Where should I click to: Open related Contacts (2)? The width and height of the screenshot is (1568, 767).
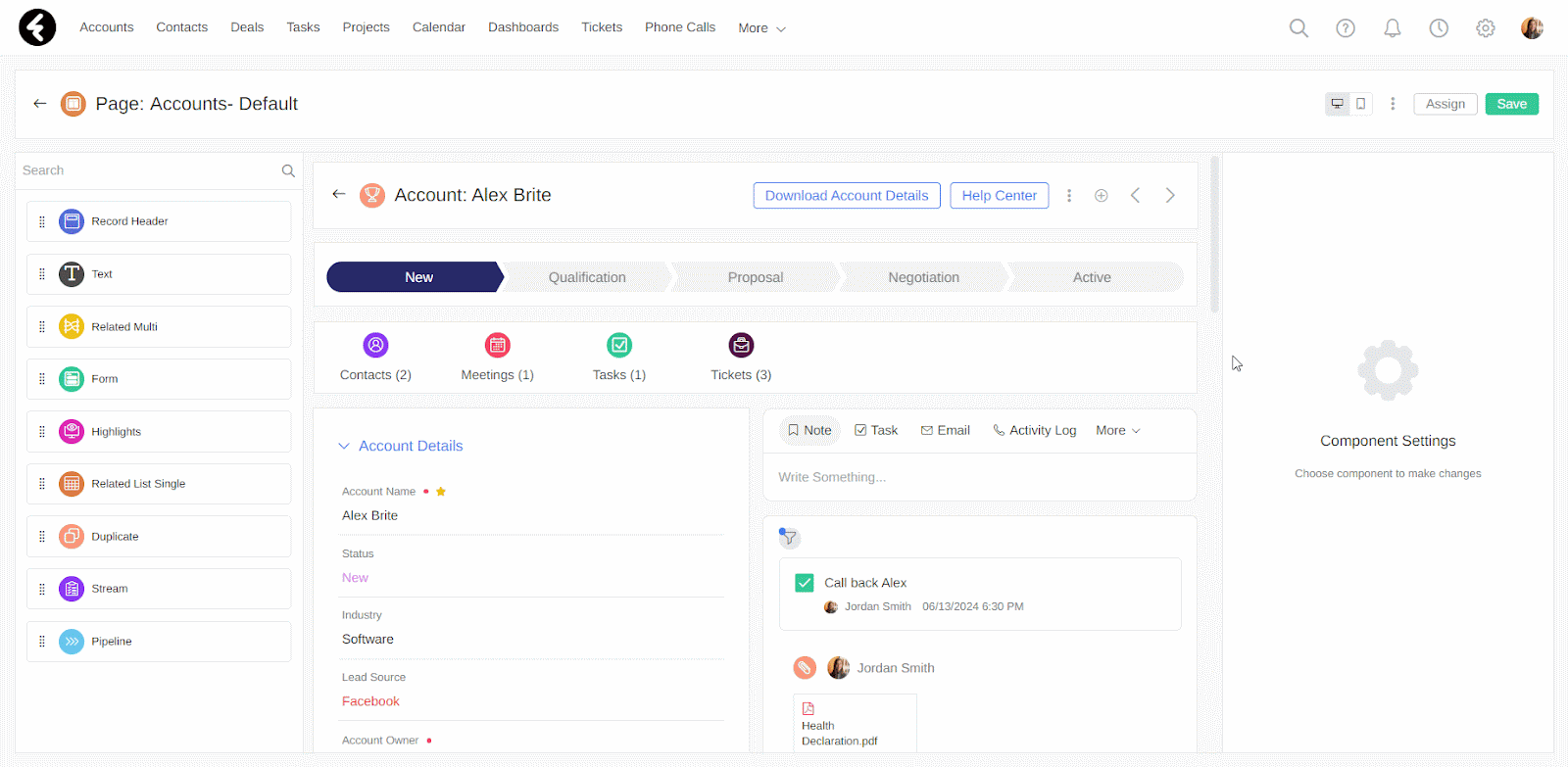[375, 358]
